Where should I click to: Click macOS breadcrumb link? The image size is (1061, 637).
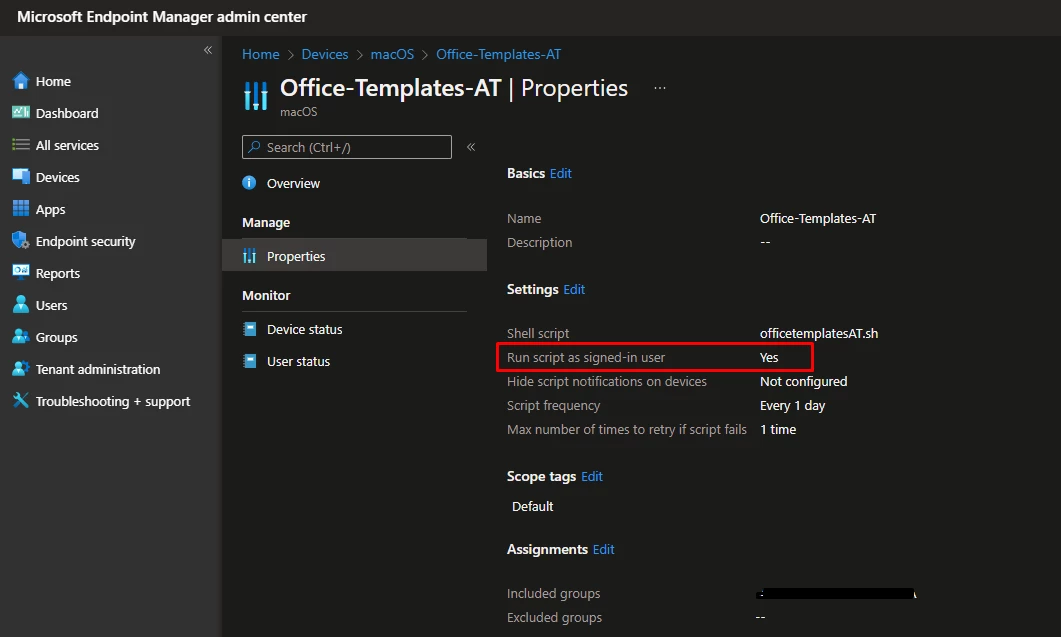click(392, 54)
